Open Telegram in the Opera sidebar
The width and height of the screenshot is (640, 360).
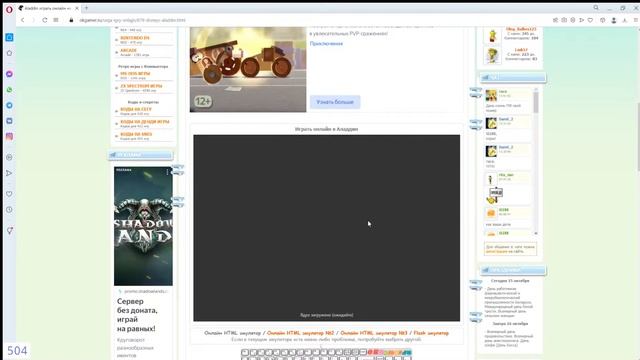pos(9,105)
